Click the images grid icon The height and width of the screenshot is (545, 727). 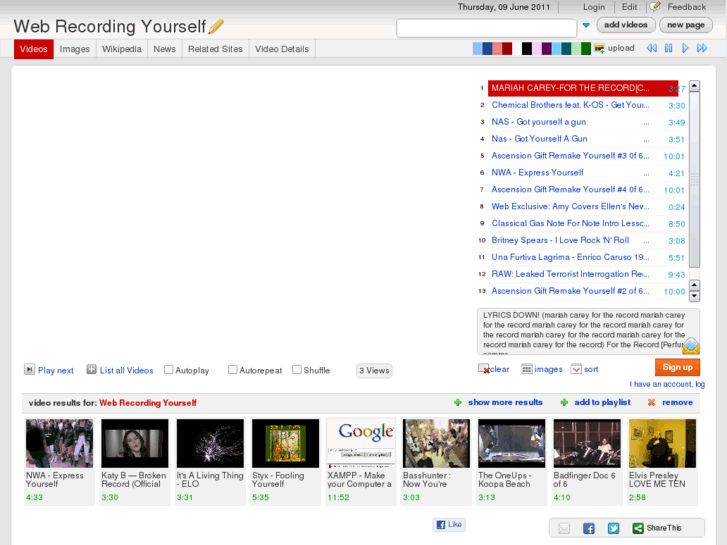(527, 369)
